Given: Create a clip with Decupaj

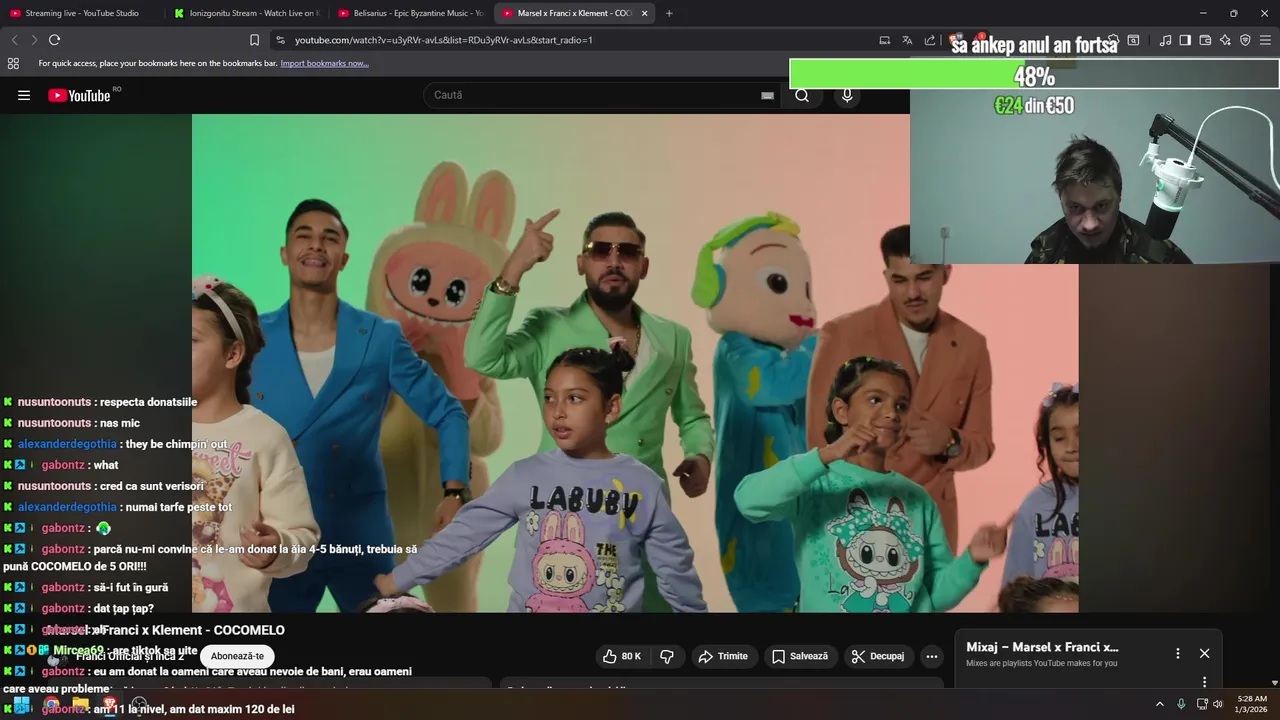Looking at the screenshot, I should [878, 656].
